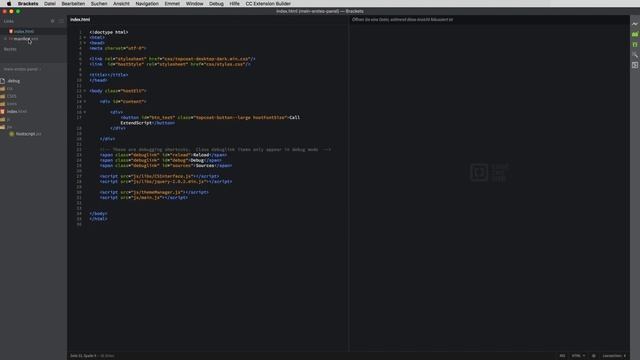Open the CC Extension Builder menu
640x360 pixels.
(x=268, y=3)
